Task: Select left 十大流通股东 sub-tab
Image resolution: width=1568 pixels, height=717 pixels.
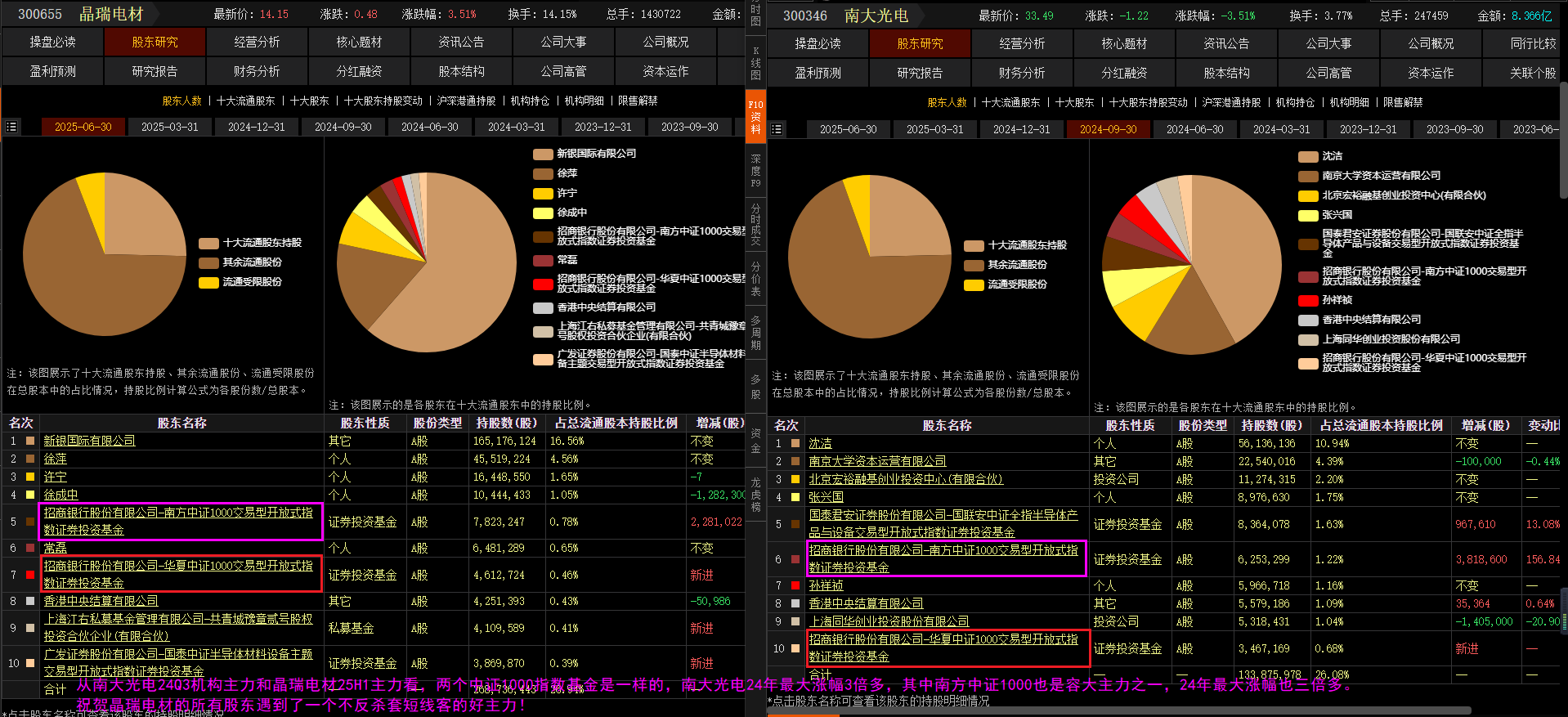Action: 245,101
